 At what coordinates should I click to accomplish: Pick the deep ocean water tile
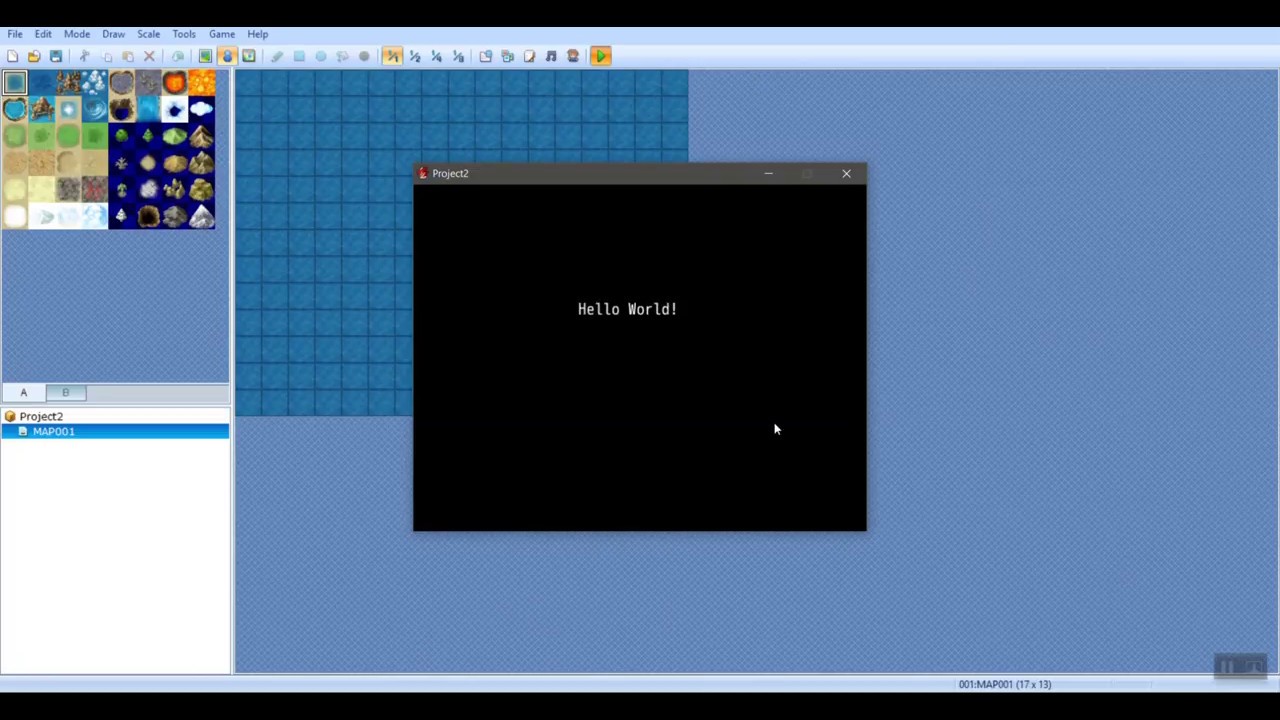[41, 83]
